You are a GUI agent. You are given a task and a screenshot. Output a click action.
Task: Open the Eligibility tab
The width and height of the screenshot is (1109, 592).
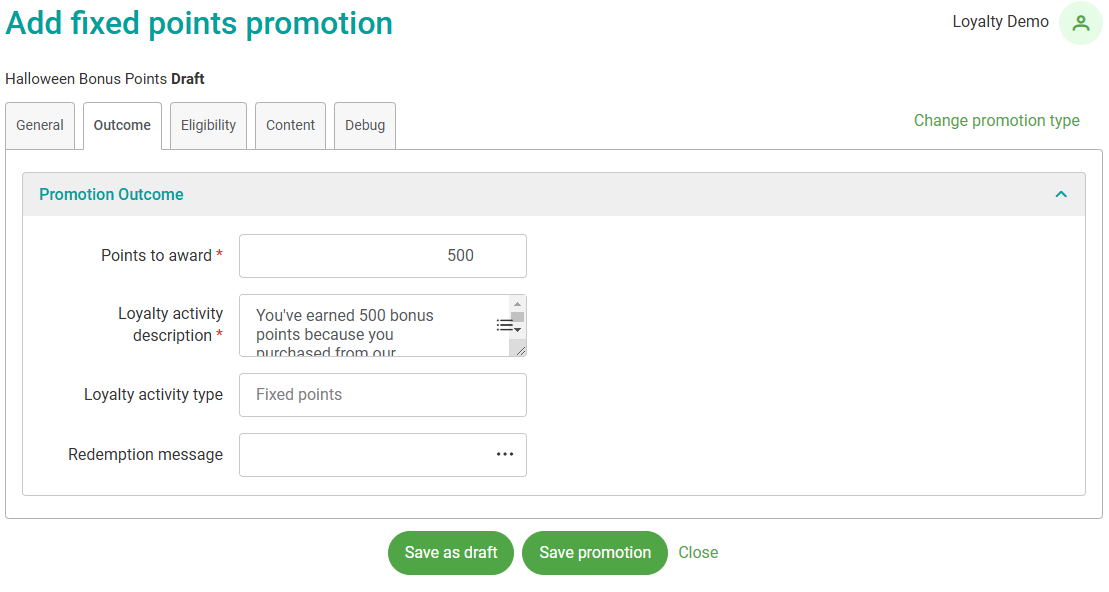208,126
